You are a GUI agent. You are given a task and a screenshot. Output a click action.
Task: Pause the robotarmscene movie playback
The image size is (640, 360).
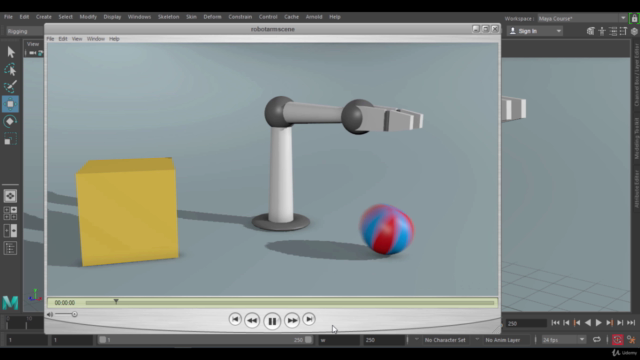click(x=272, y=321)
